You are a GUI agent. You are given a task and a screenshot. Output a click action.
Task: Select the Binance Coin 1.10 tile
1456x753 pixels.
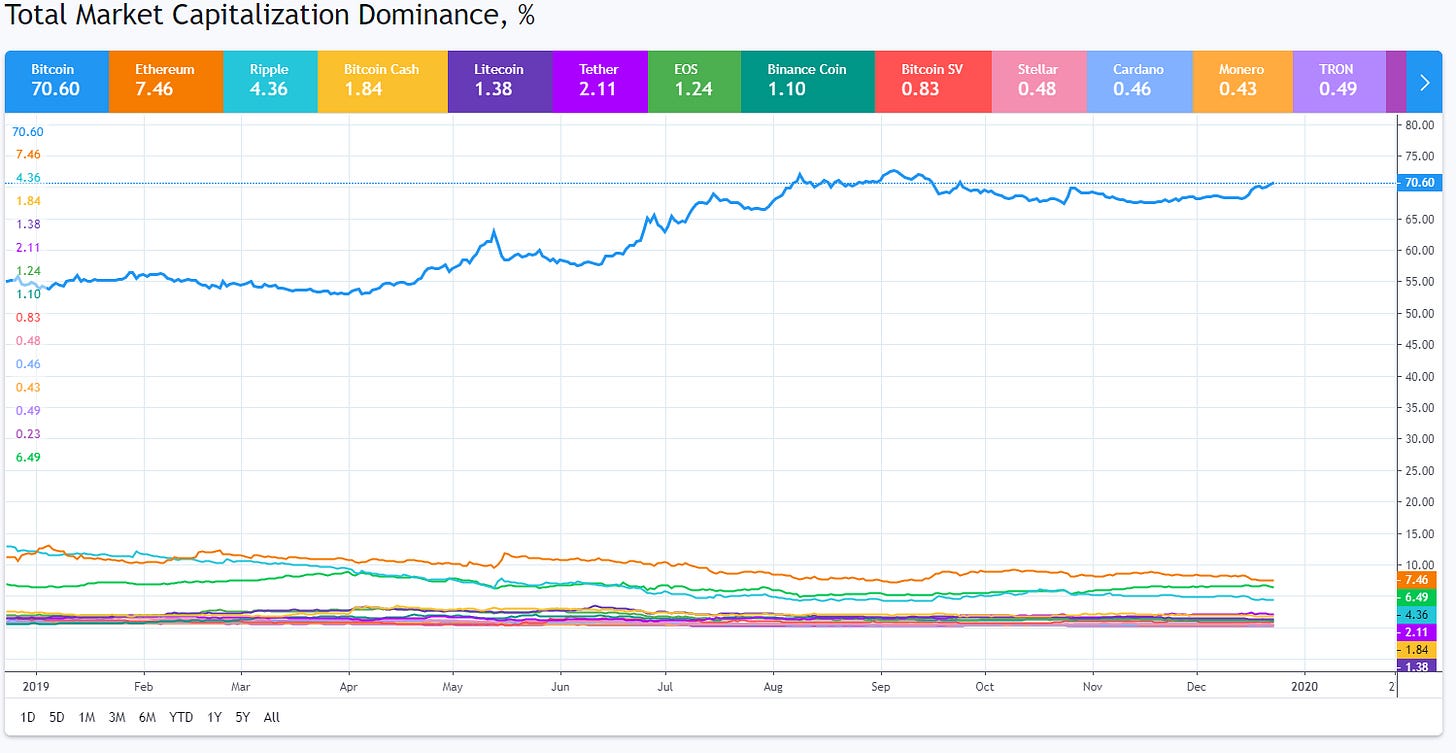click(x=808, y=81)
